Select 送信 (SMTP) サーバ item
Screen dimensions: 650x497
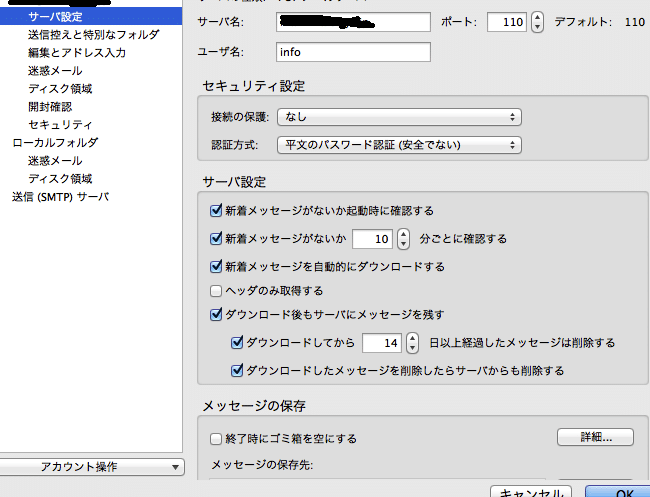tap(60, 197)
